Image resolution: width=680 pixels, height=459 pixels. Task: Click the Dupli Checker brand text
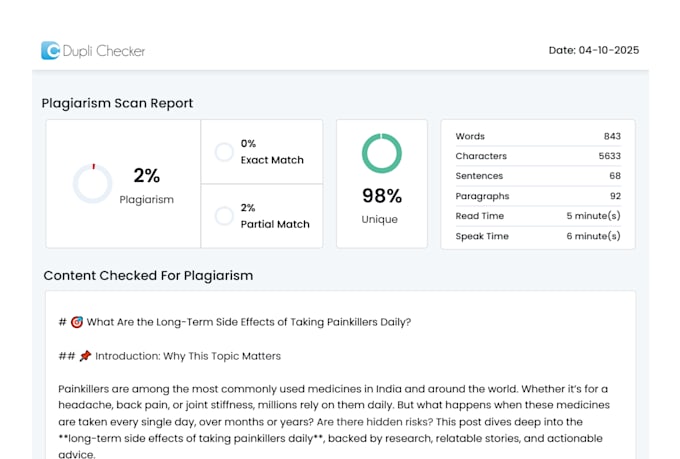click(x=104, y=51)
